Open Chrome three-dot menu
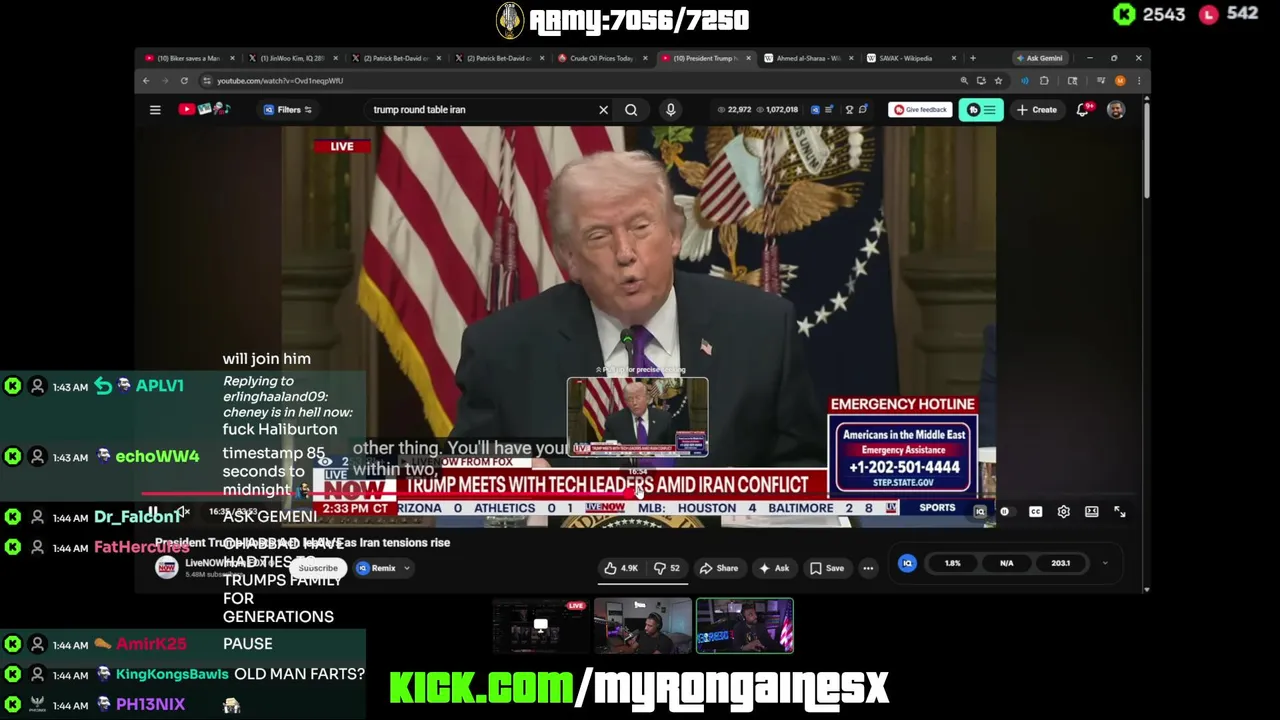 (1139, 81)
